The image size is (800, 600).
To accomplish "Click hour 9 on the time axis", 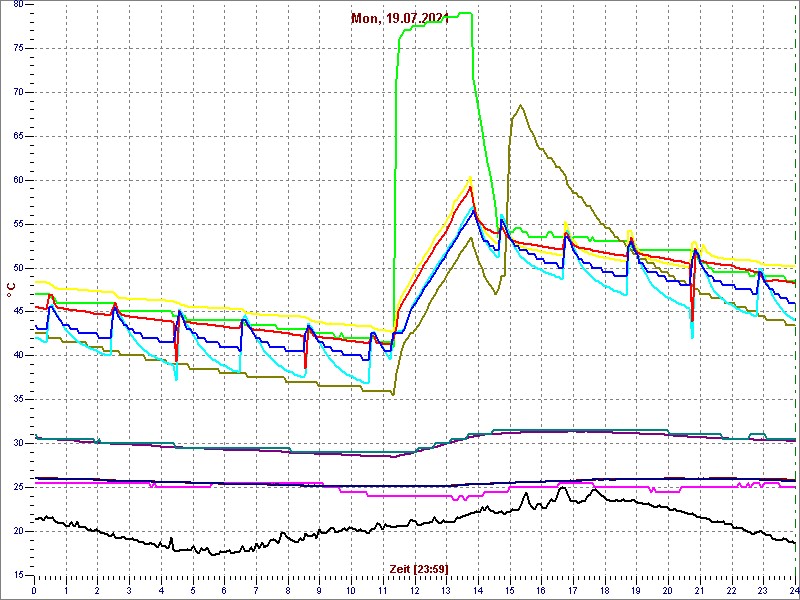I will [319, 590].
